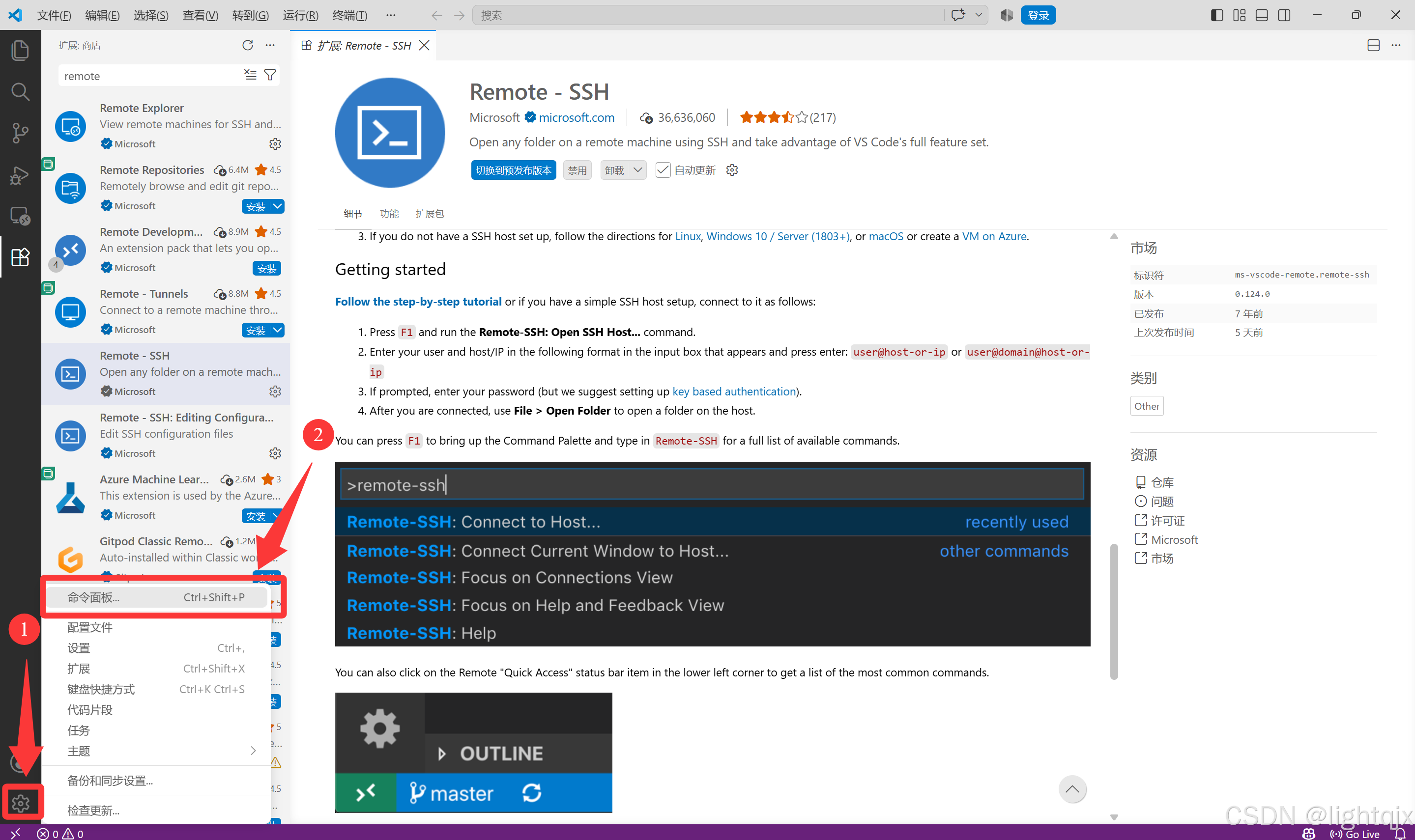
Task: Click the extension settings gear beside auto update
Action: click(732, 170)
